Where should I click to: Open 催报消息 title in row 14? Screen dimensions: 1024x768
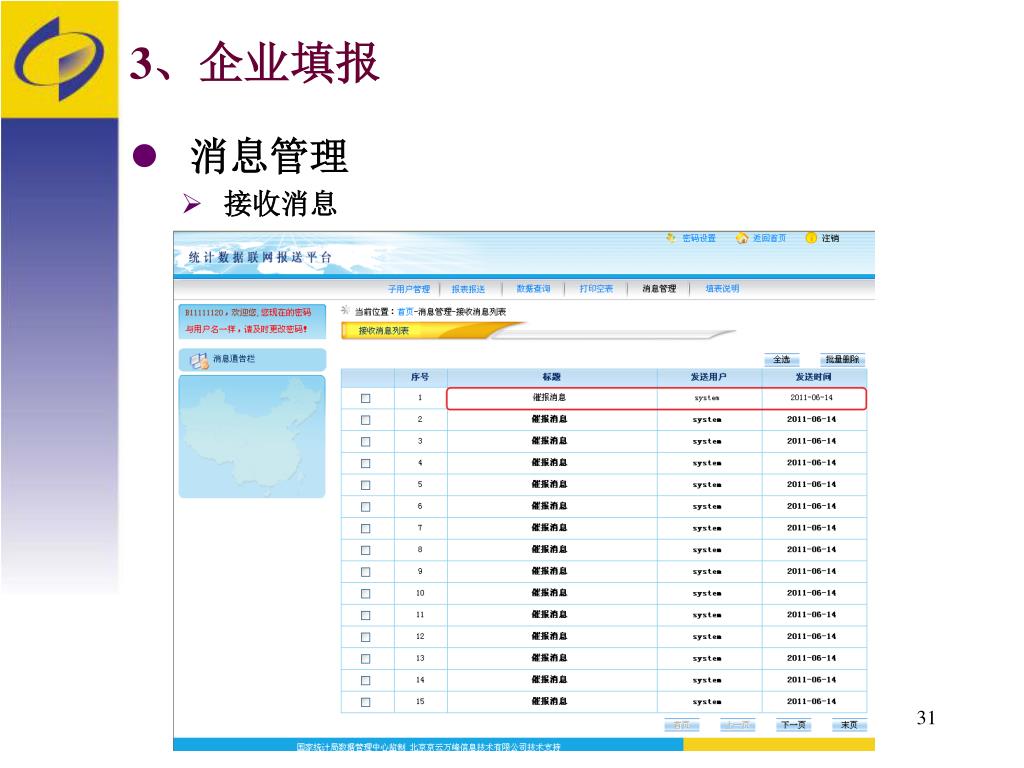[x=549, y=680]
